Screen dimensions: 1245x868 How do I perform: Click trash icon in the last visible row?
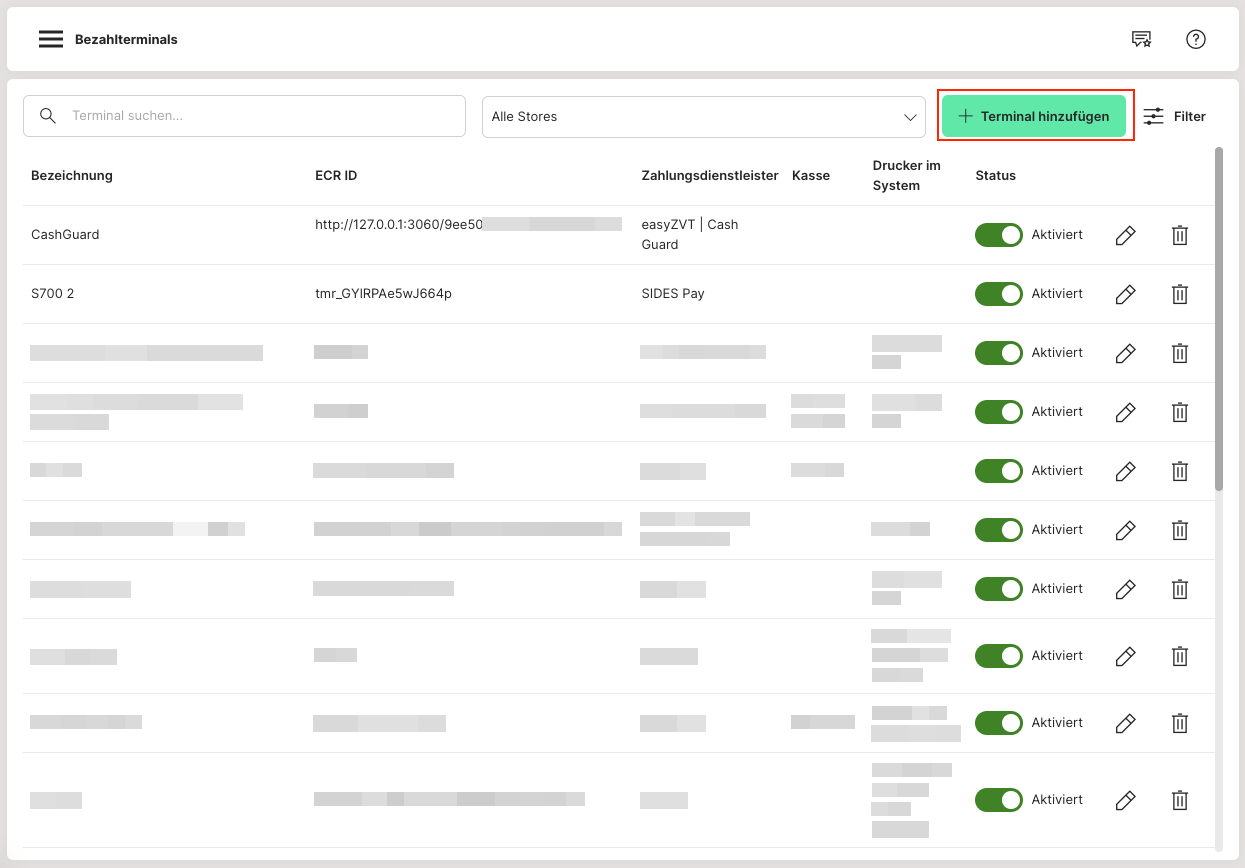tap(1180, 800)
